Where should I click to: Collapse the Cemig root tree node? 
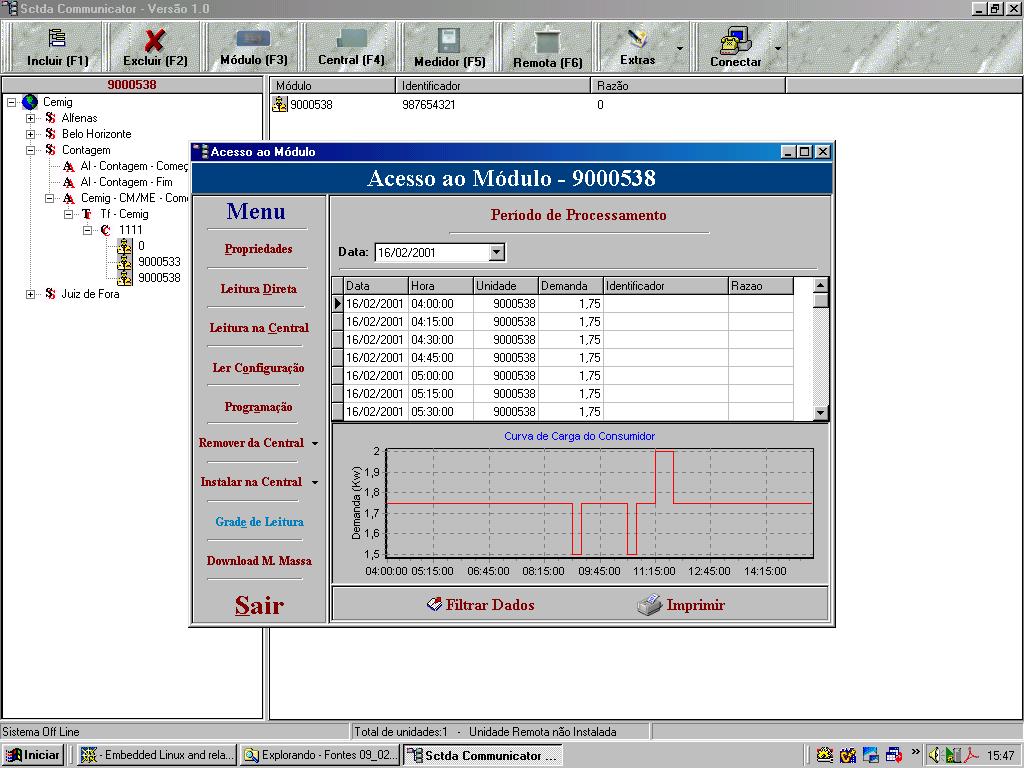point(12,103)
